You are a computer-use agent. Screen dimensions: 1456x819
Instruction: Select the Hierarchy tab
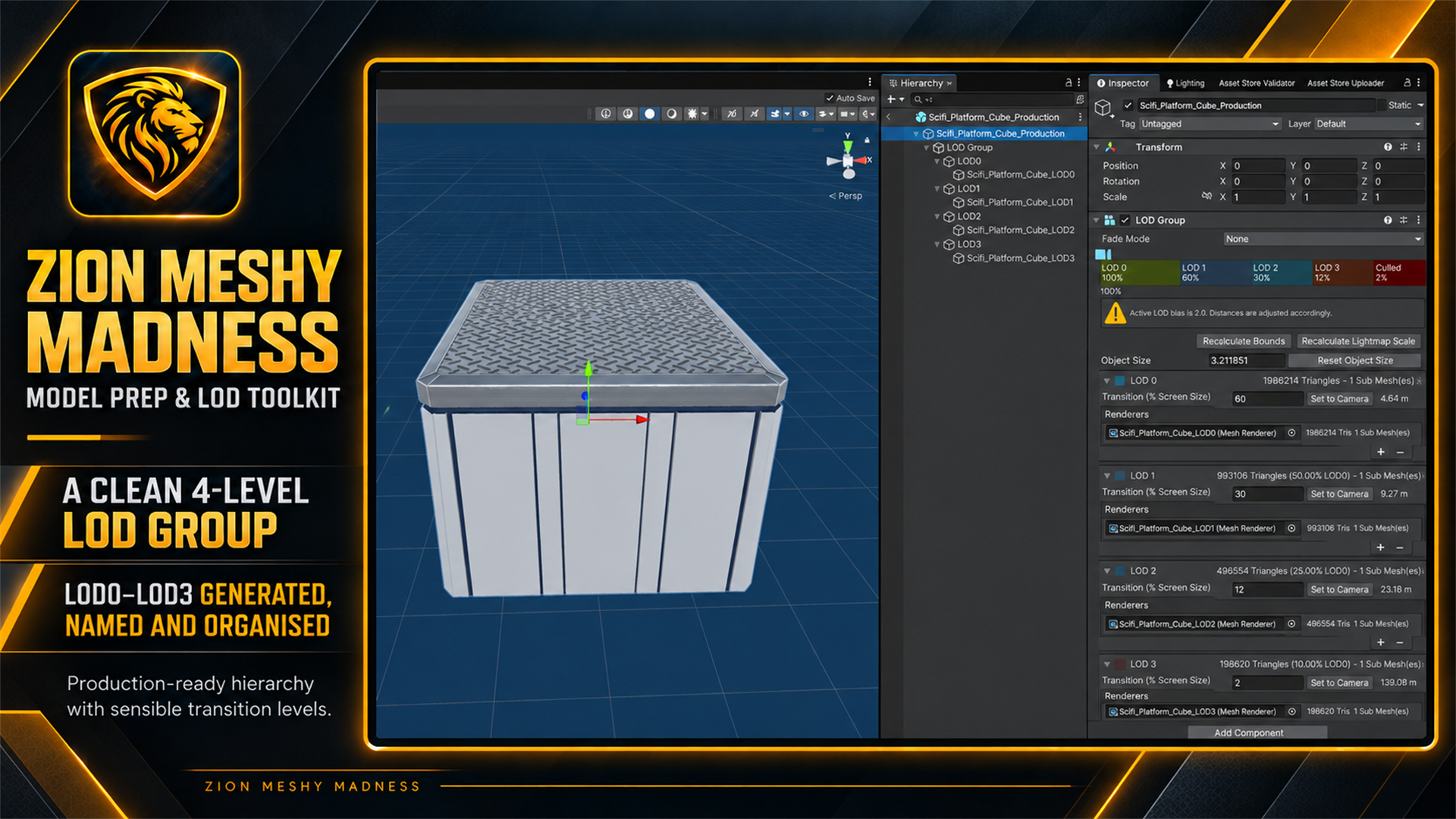(920, 83)
